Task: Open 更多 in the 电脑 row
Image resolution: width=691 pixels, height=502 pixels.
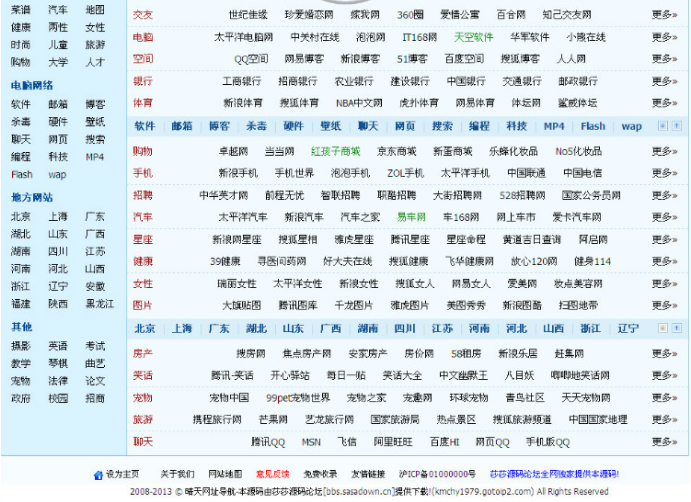Action: 664,37
